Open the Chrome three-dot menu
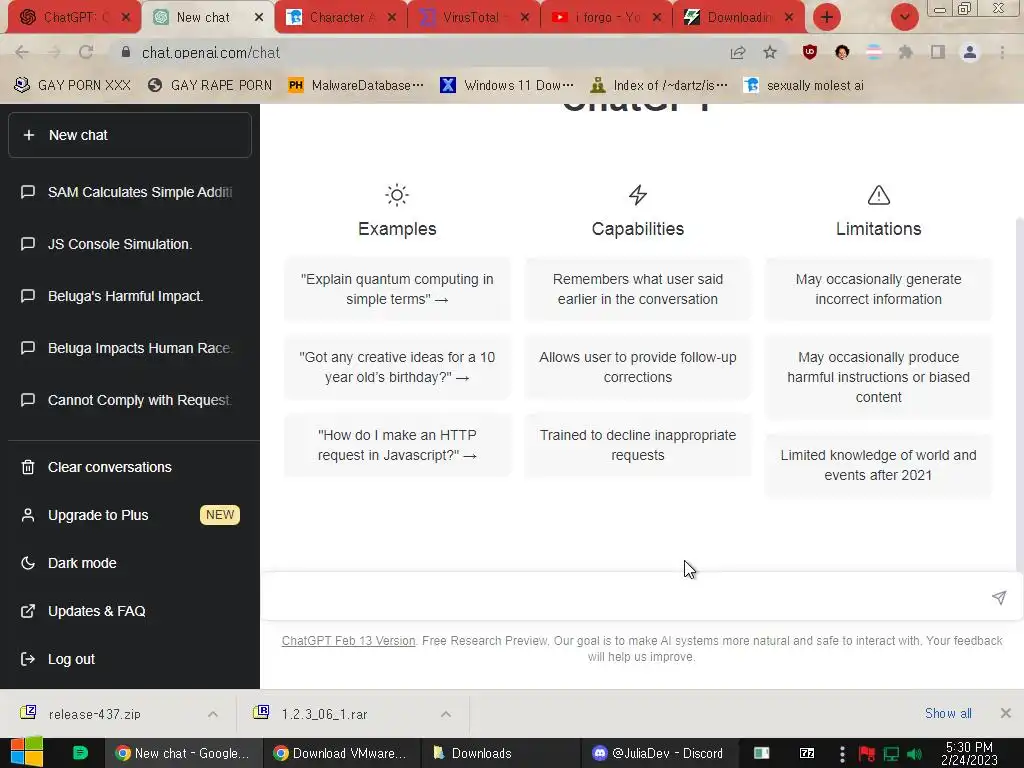1024x768 pixels. (x=1002, y=52)
